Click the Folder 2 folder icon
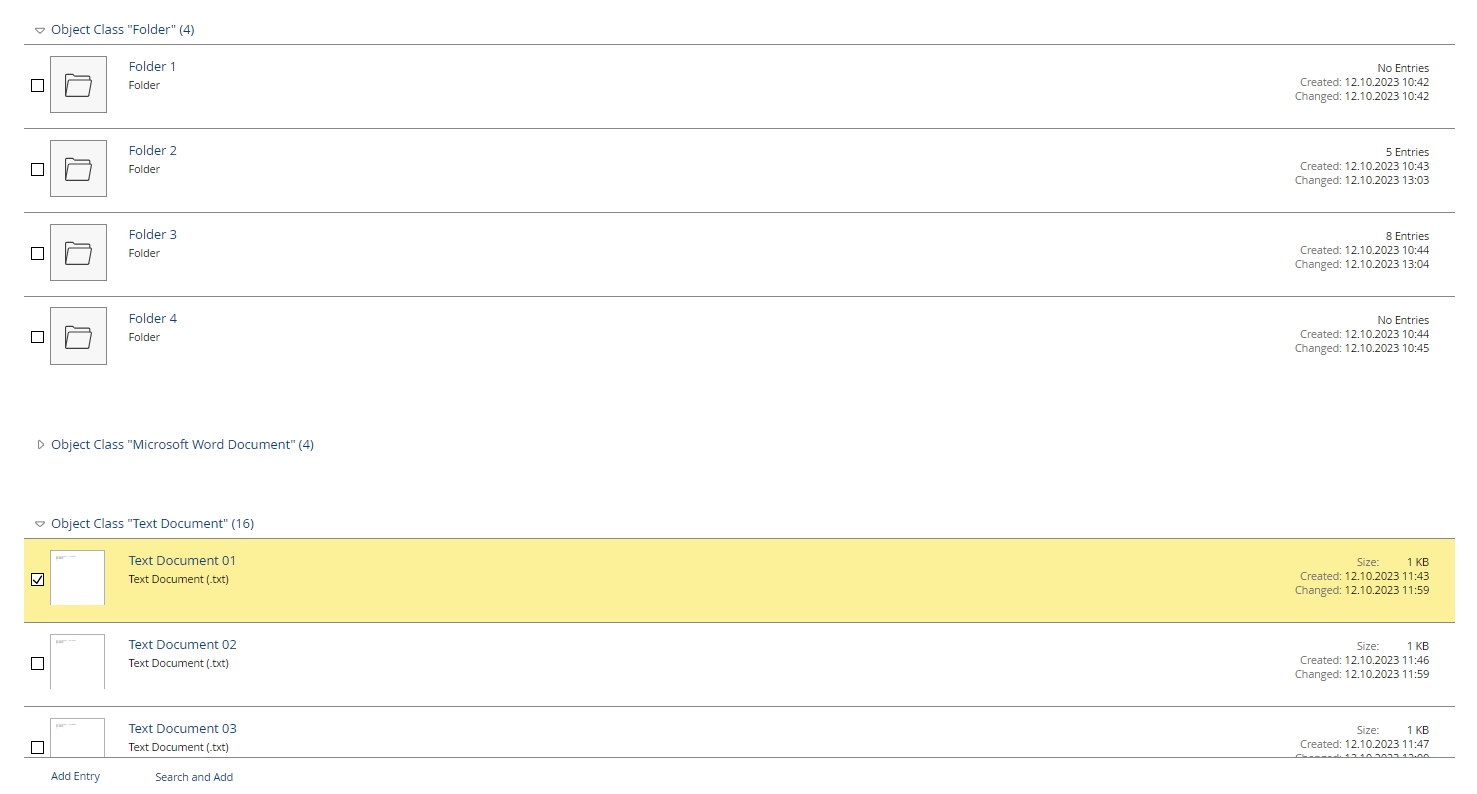This screenshot has height=794, width=1477. pyautogui.click(x=78, y=168)
